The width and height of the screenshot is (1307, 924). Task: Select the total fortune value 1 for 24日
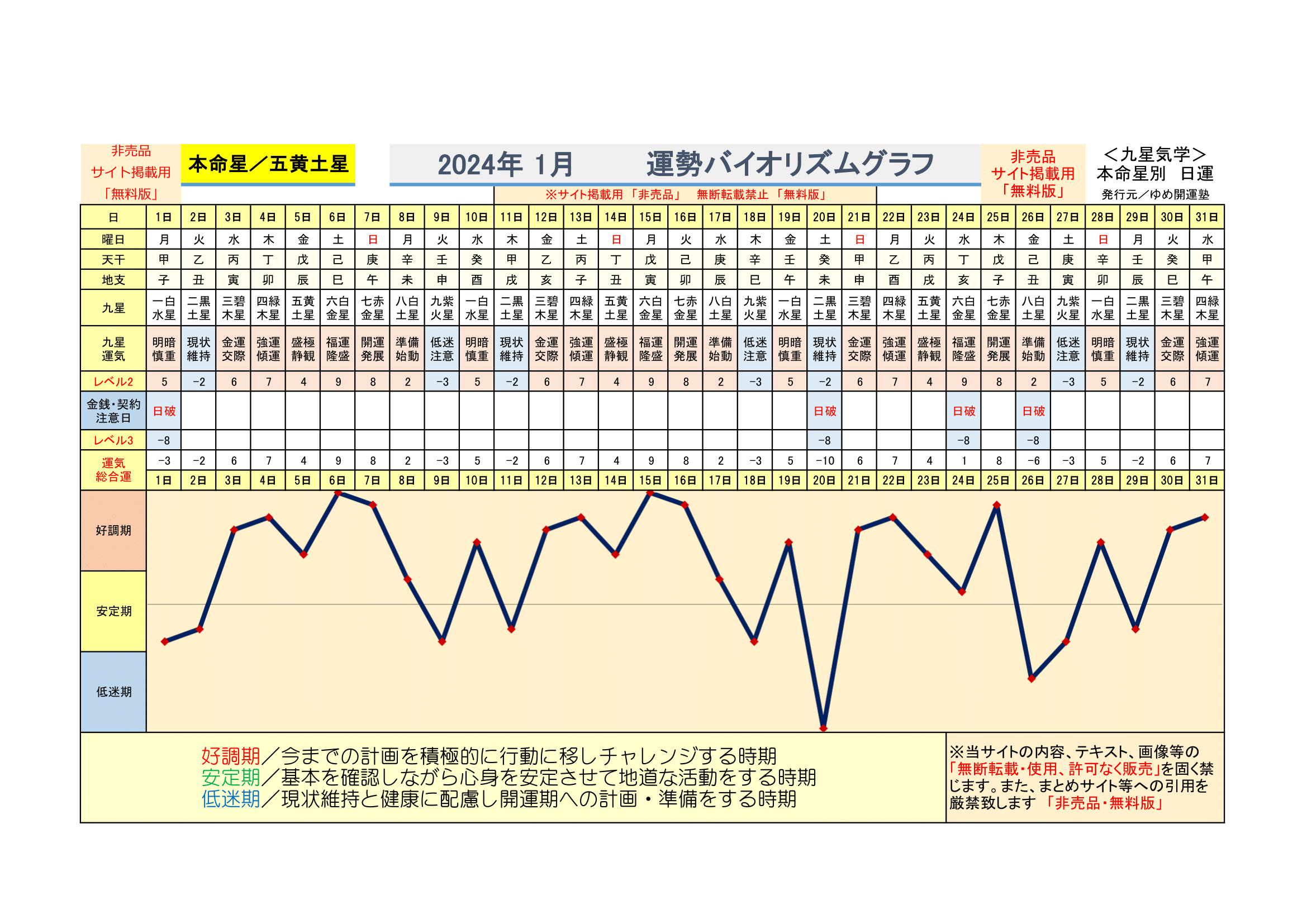tap(964, 461)
